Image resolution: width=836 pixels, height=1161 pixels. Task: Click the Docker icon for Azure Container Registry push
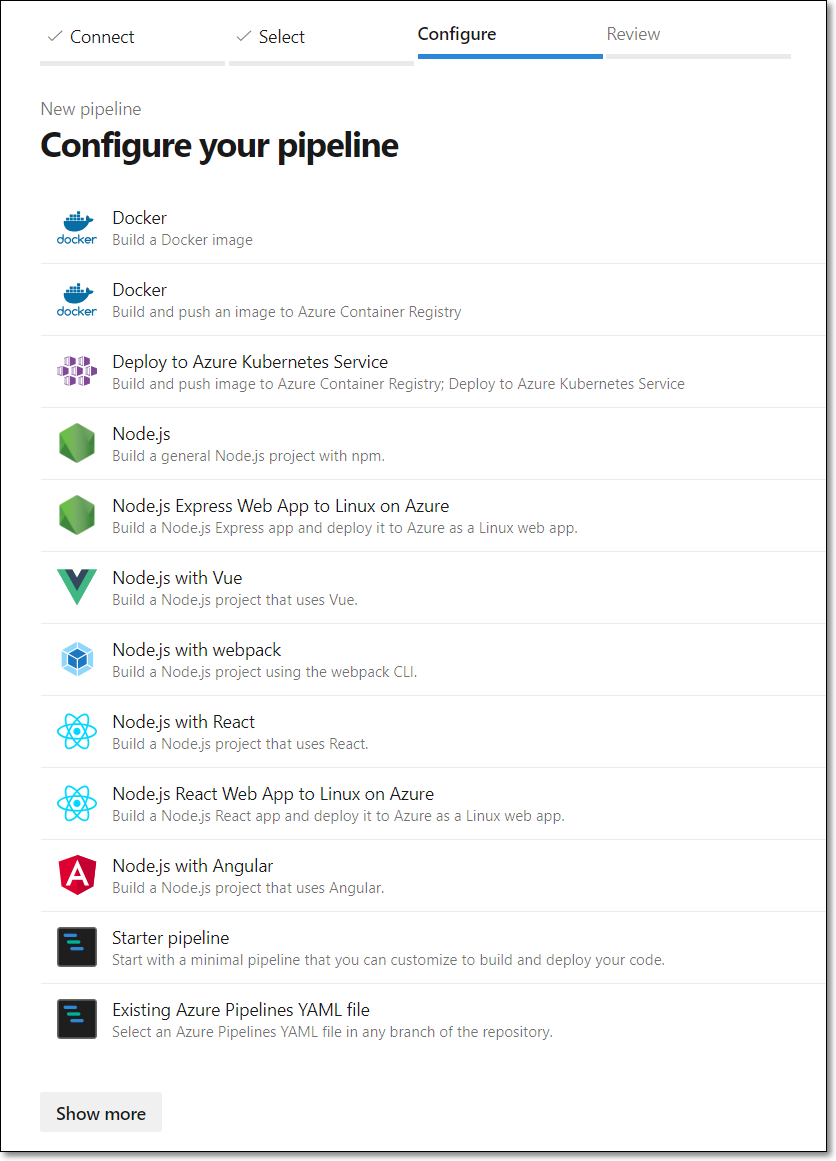tap(77, 300)
